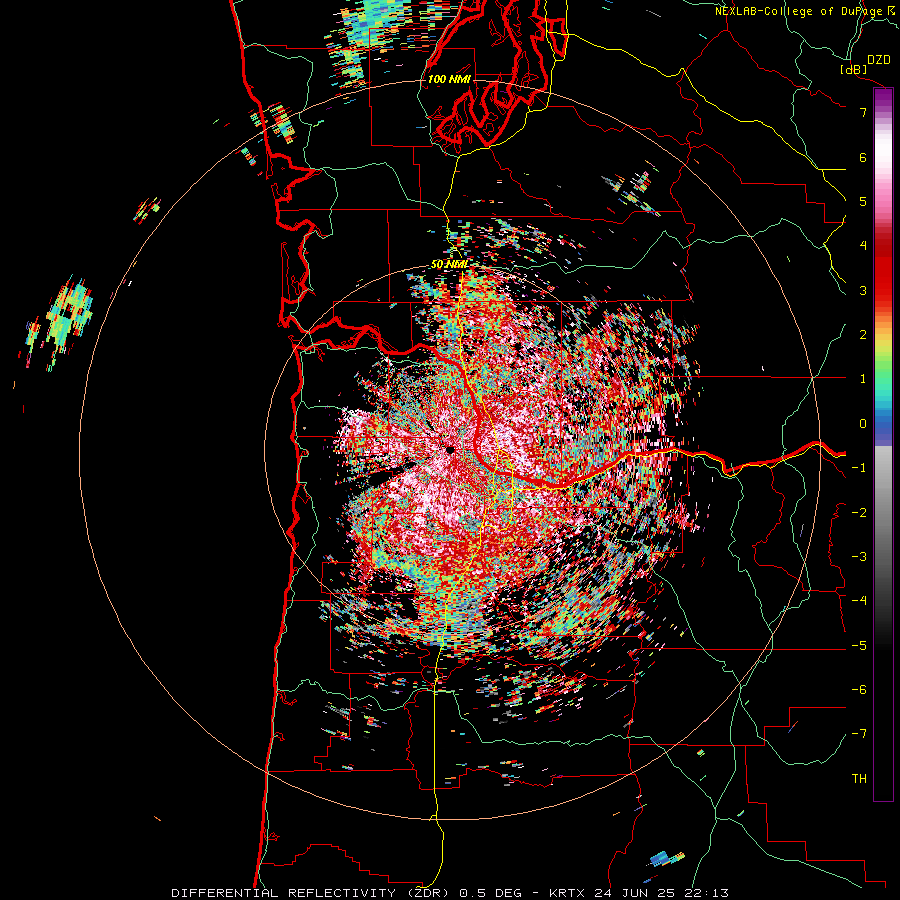Click the positive 6 scale value
Screen dimensions: 900x900
click(x=863, y=157)
